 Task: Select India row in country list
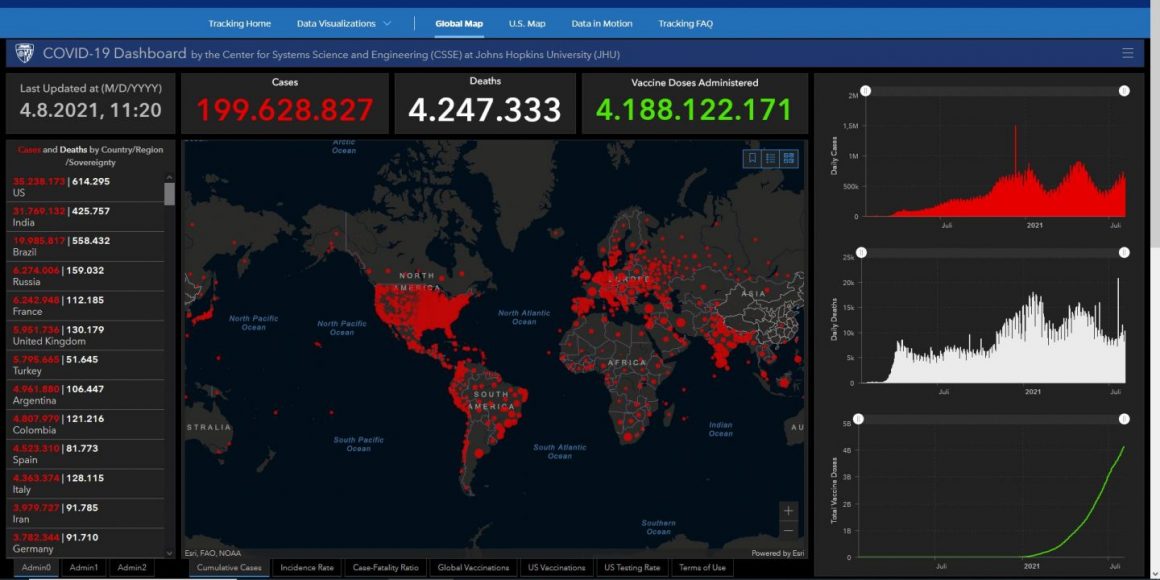click(85, 217)
